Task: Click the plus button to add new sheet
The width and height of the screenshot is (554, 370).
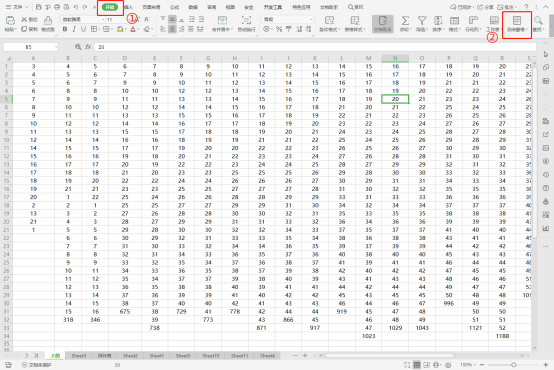Action: [x=305, y=356]
